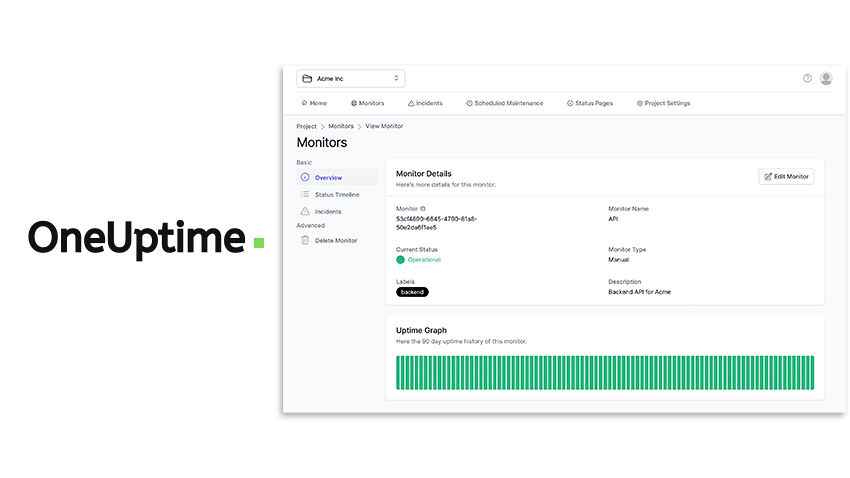Open the Acme Inc project dropdown
850x478 pixels.
[x=350, y=79]
